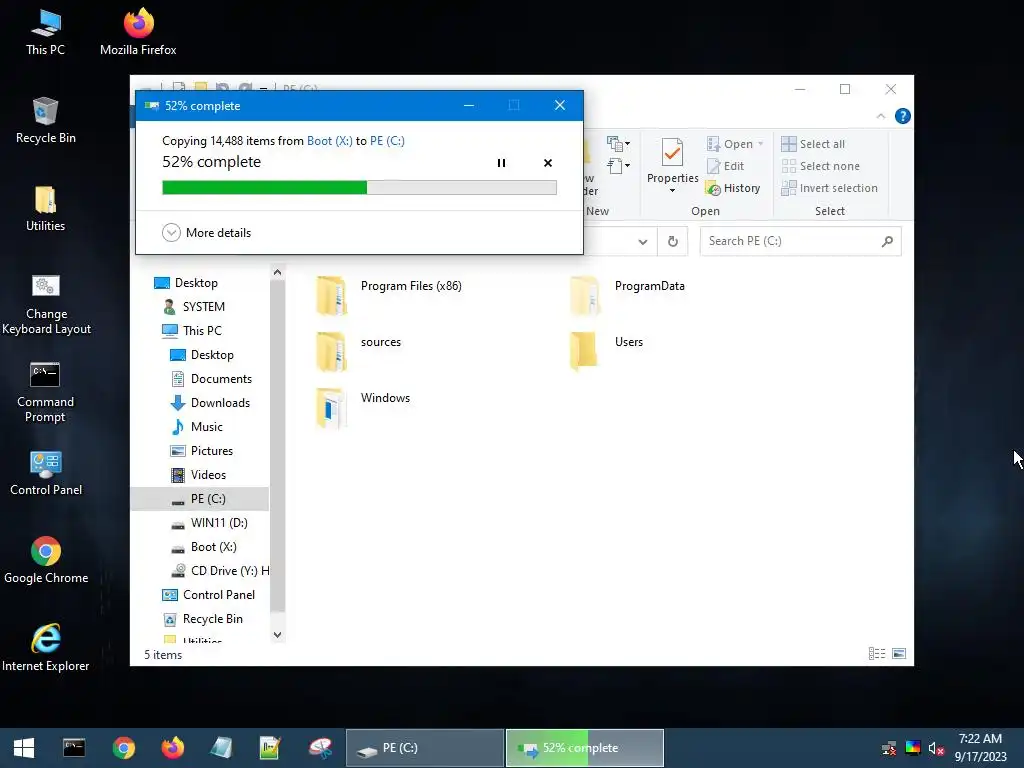Image resolution: width=1024 pixels, height=768 pixels.
Task: Click the network tray icon
Action: point(889,748)
